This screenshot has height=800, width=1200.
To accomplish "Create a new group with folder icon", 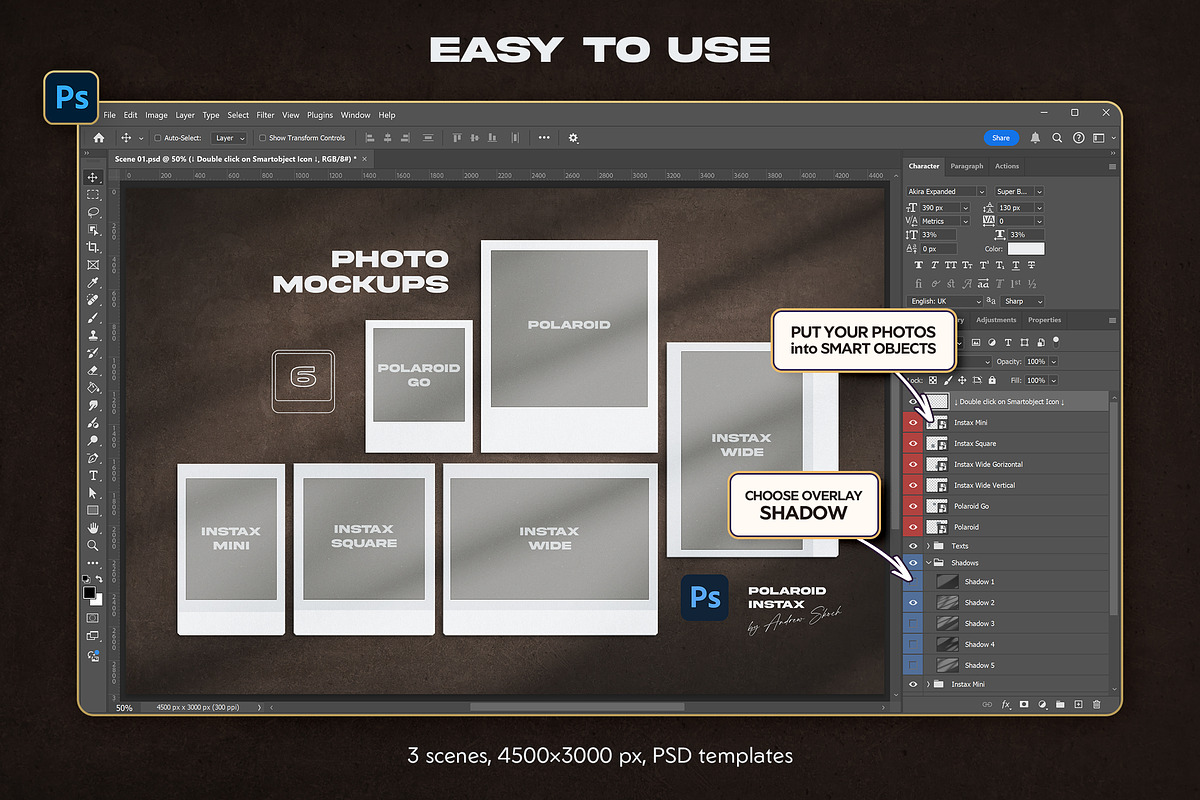I will pyautogui.click(x=1060, y=704).
